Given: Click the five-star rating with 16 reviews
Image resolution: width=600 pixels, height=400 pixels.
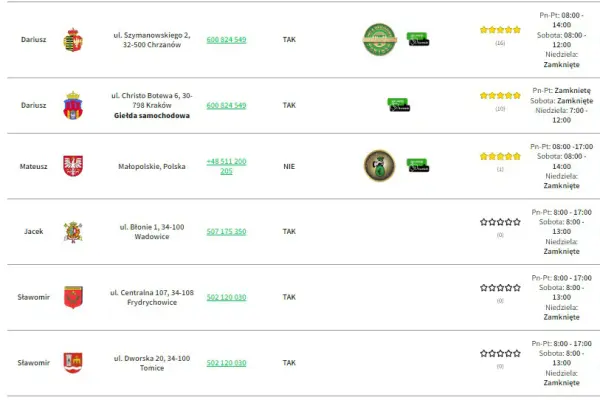Looking at the screenshot, I should (500, 30).
